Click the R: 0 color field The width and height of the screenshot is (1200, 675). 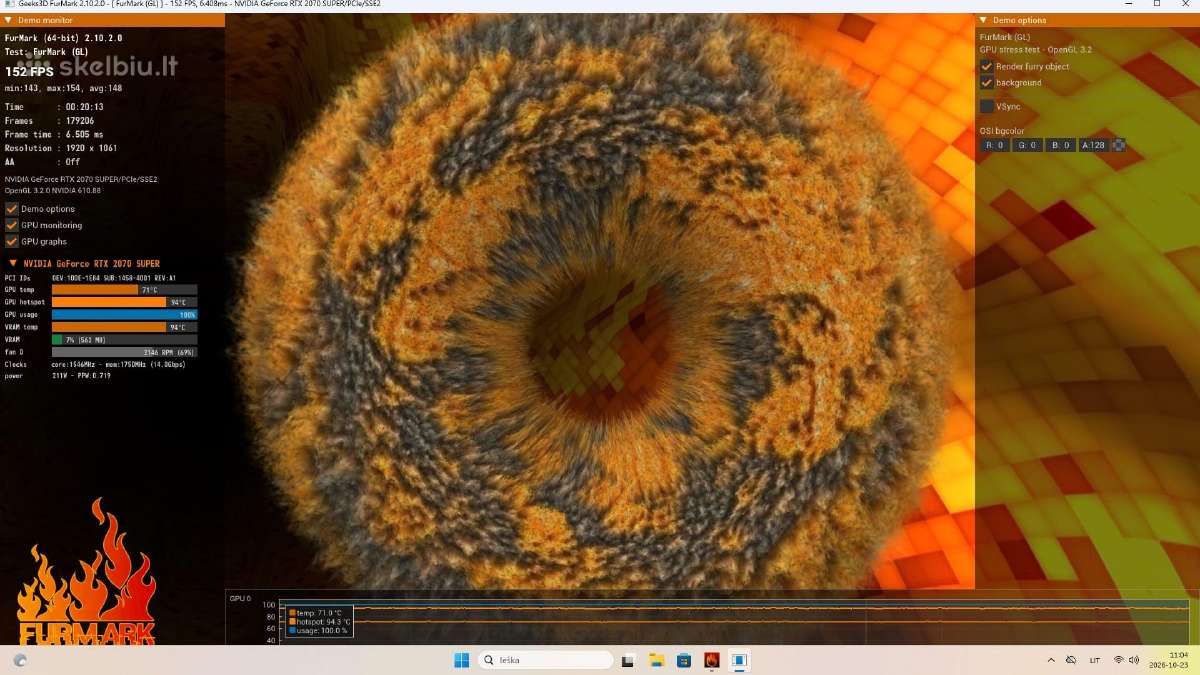(995, 145)
